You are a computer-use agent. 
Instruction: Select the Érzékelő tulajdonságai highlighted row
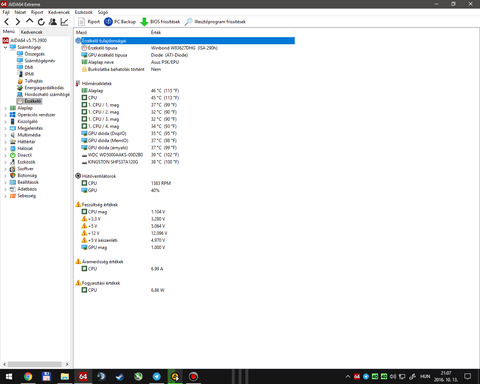point(185,41)
